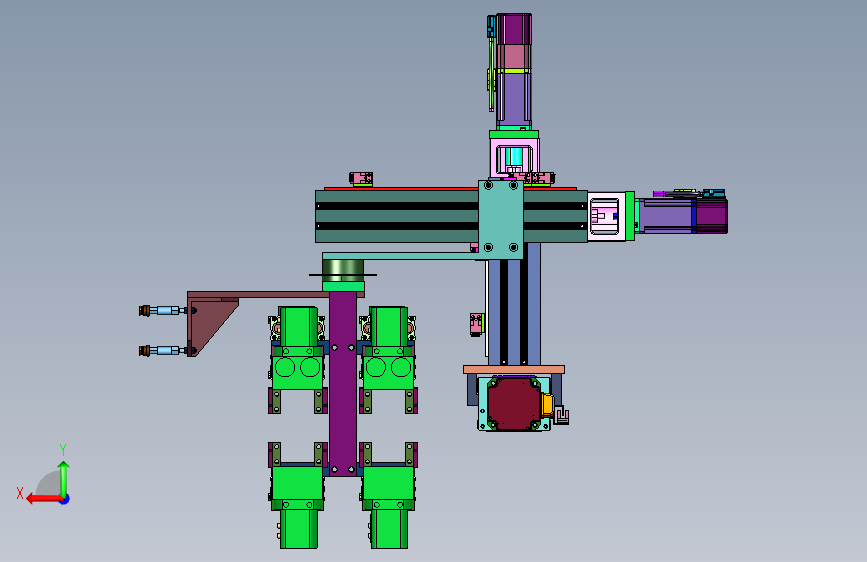Pick the tall purple central mounting plate

tap(343, 384)
